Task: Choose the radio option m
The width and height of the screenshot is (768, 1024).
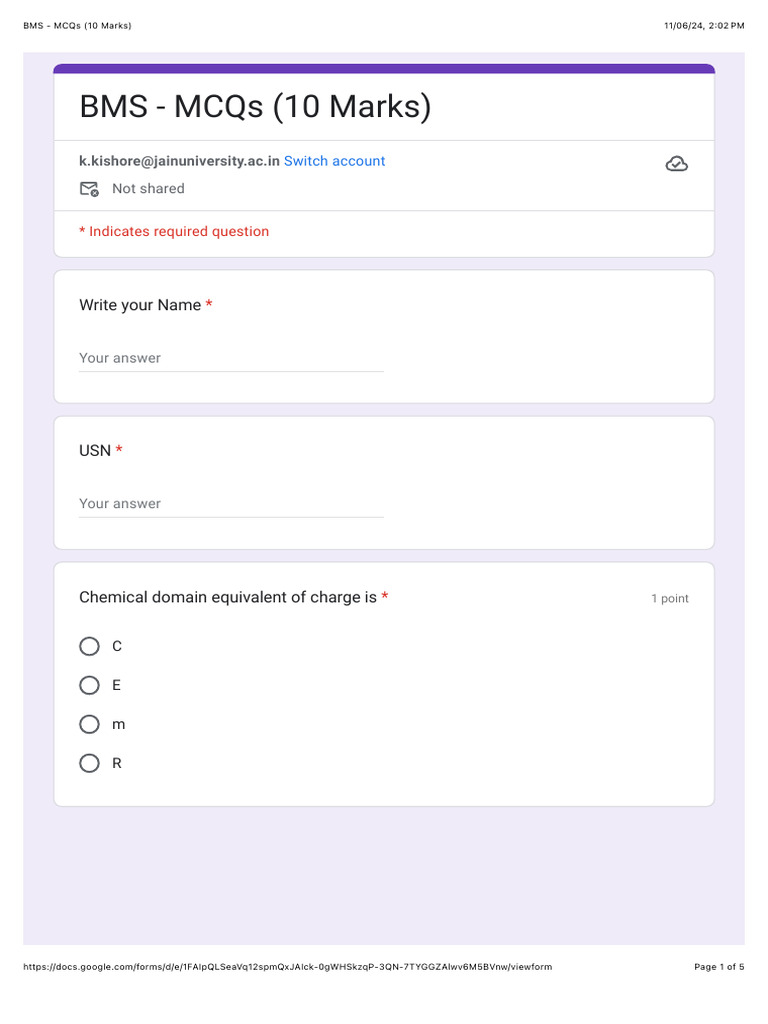Action: point(90,724)
